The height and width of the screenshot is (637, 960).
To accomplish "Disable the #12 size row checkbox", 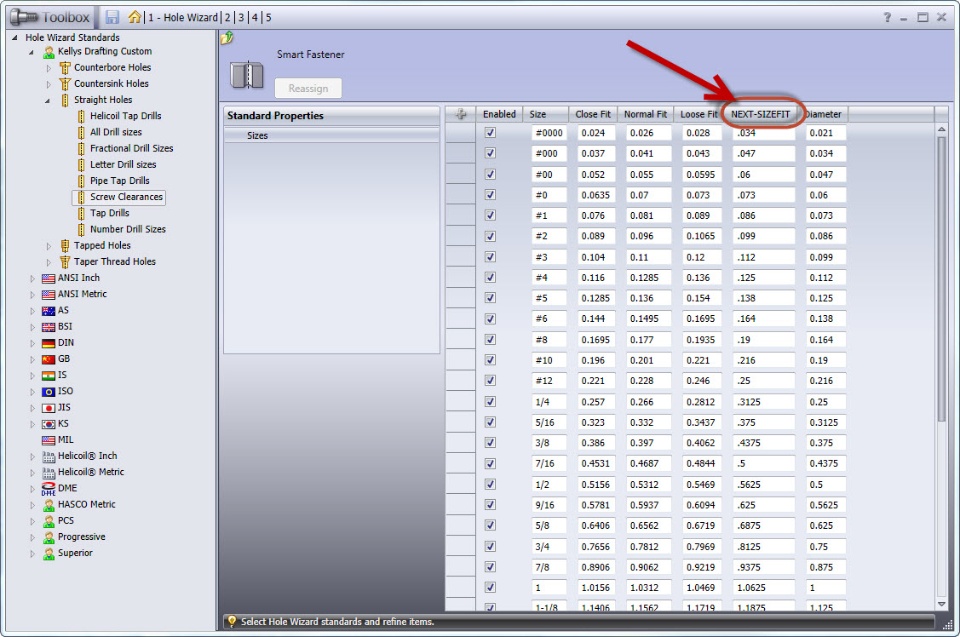I will tap(490, 380).
